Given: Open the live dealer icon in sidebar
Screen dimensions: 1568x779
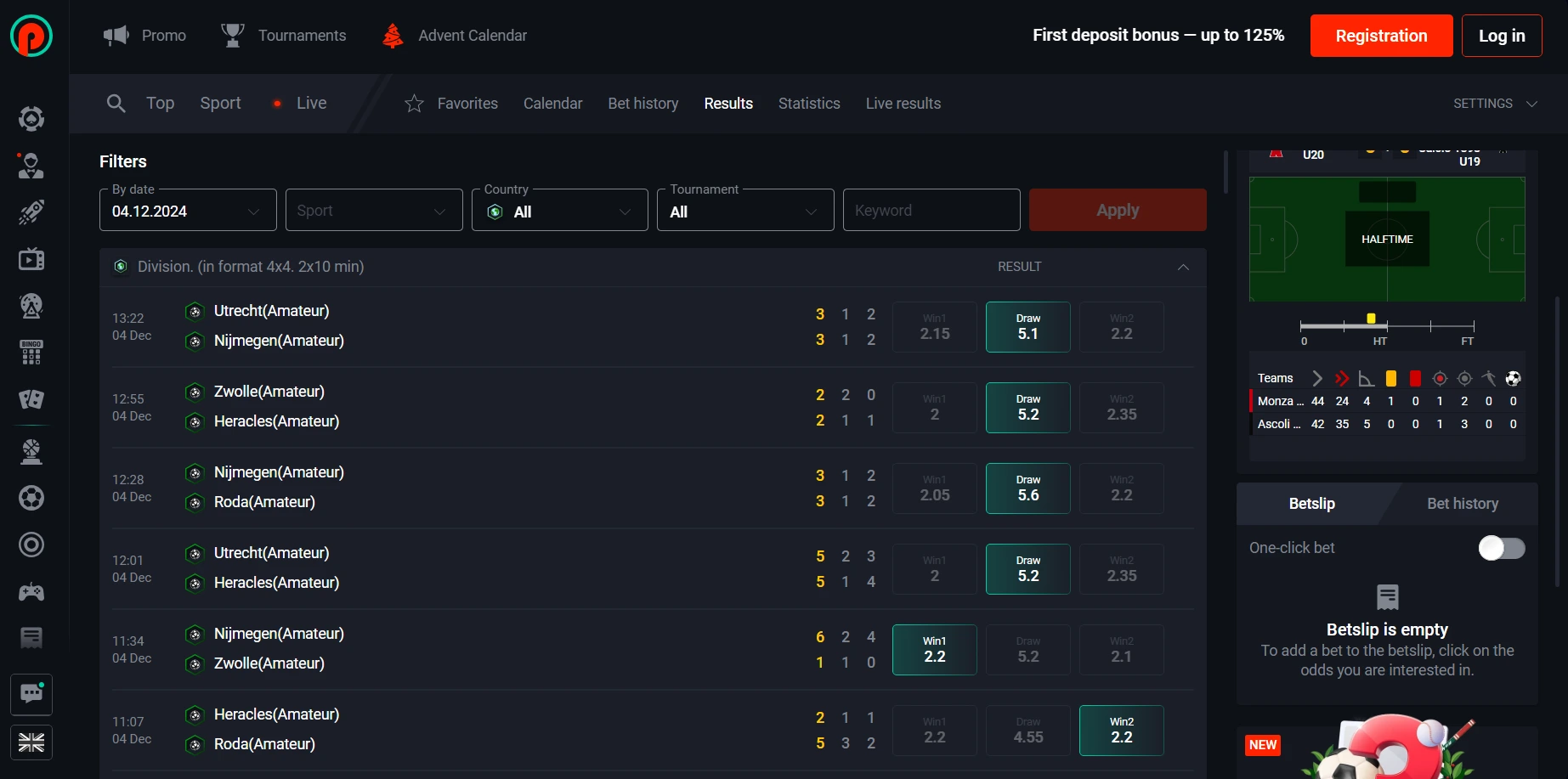Looking at the screenshot, I should pos(31,166).
